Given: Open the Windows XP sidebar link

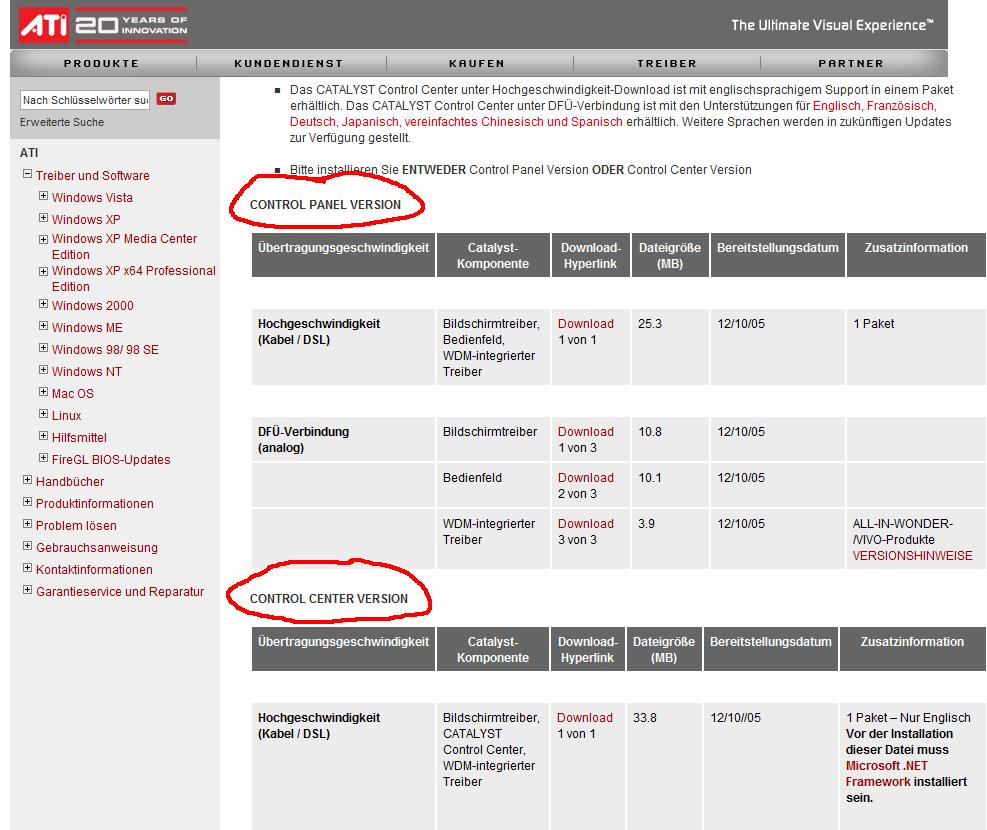Looking at the screenshot, I should click(x=86, y=220).
